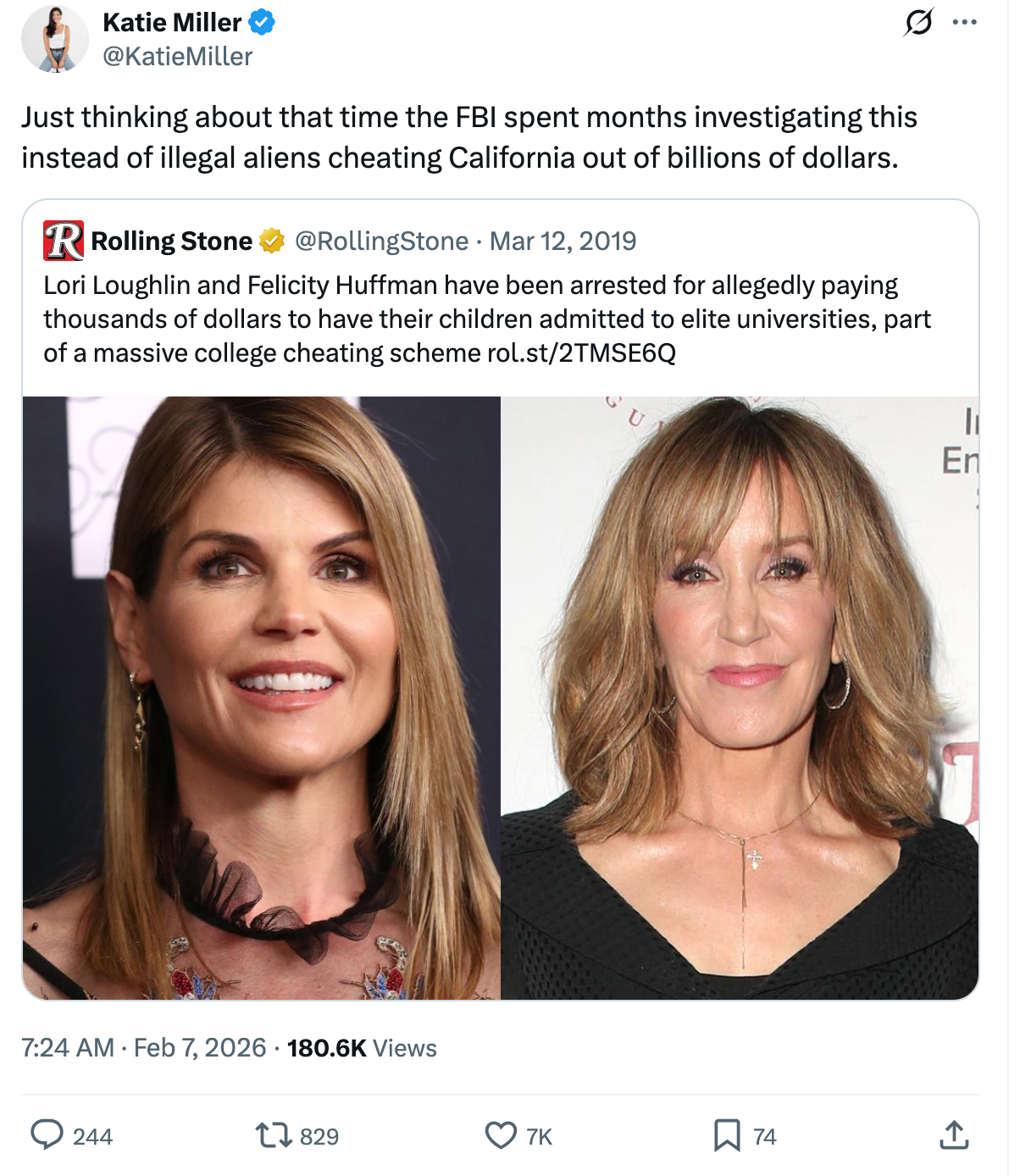1020x1176 pixels.
Task: Like the post with the heart icon
Action: [501, 1134]
